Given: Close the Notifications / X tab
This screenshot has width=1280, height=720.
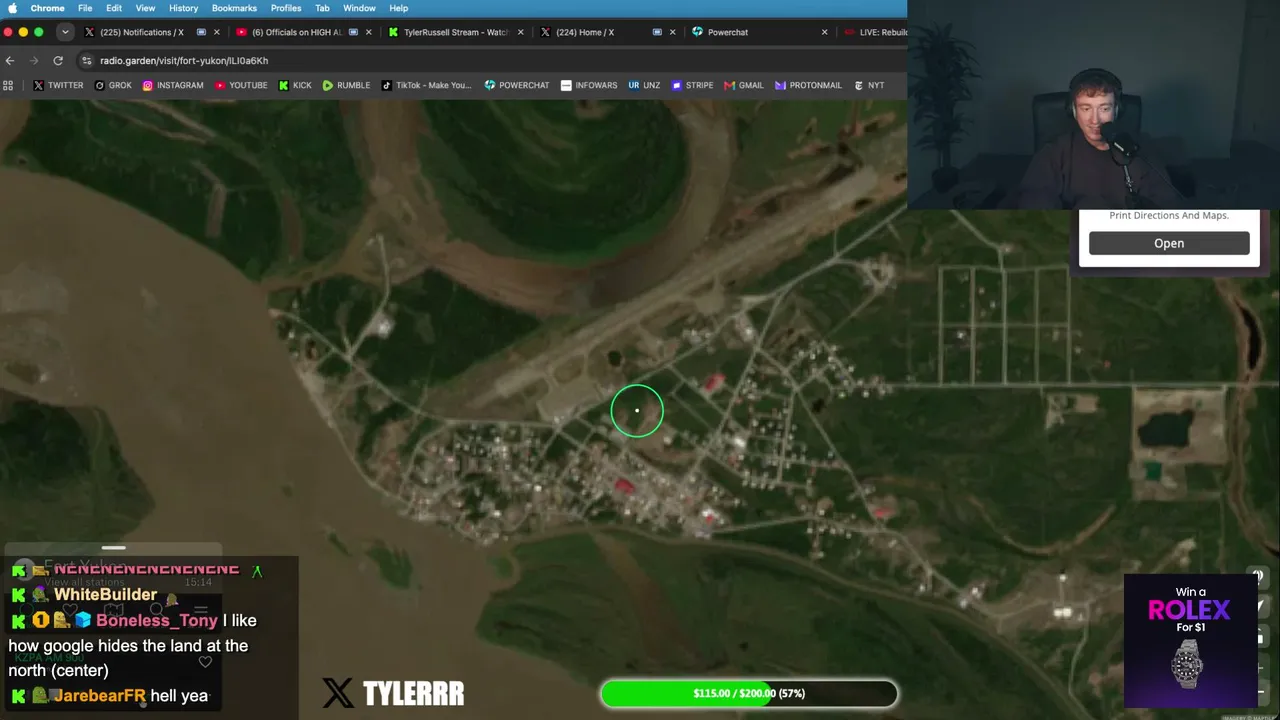Looking at the screenshot, I should click(x=216, y=32).
